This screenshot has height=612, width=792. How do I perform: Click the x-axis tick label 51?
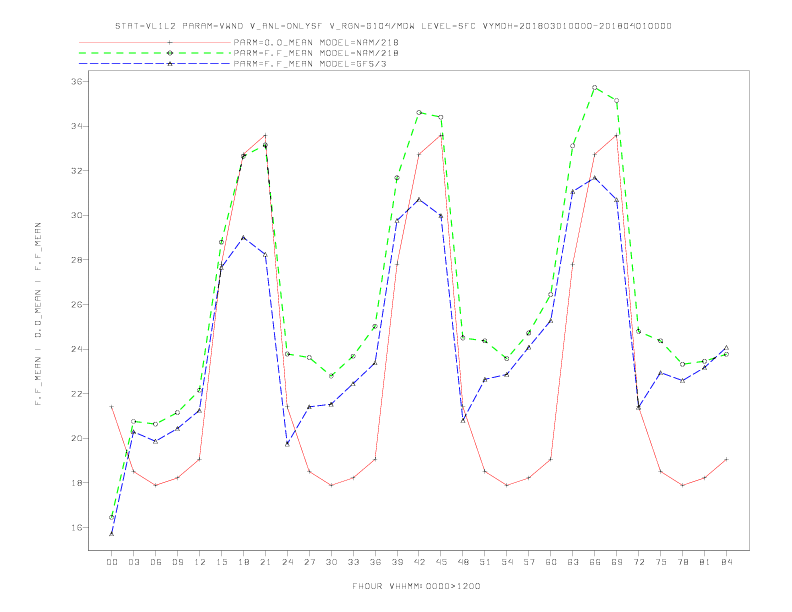(485, 562)
